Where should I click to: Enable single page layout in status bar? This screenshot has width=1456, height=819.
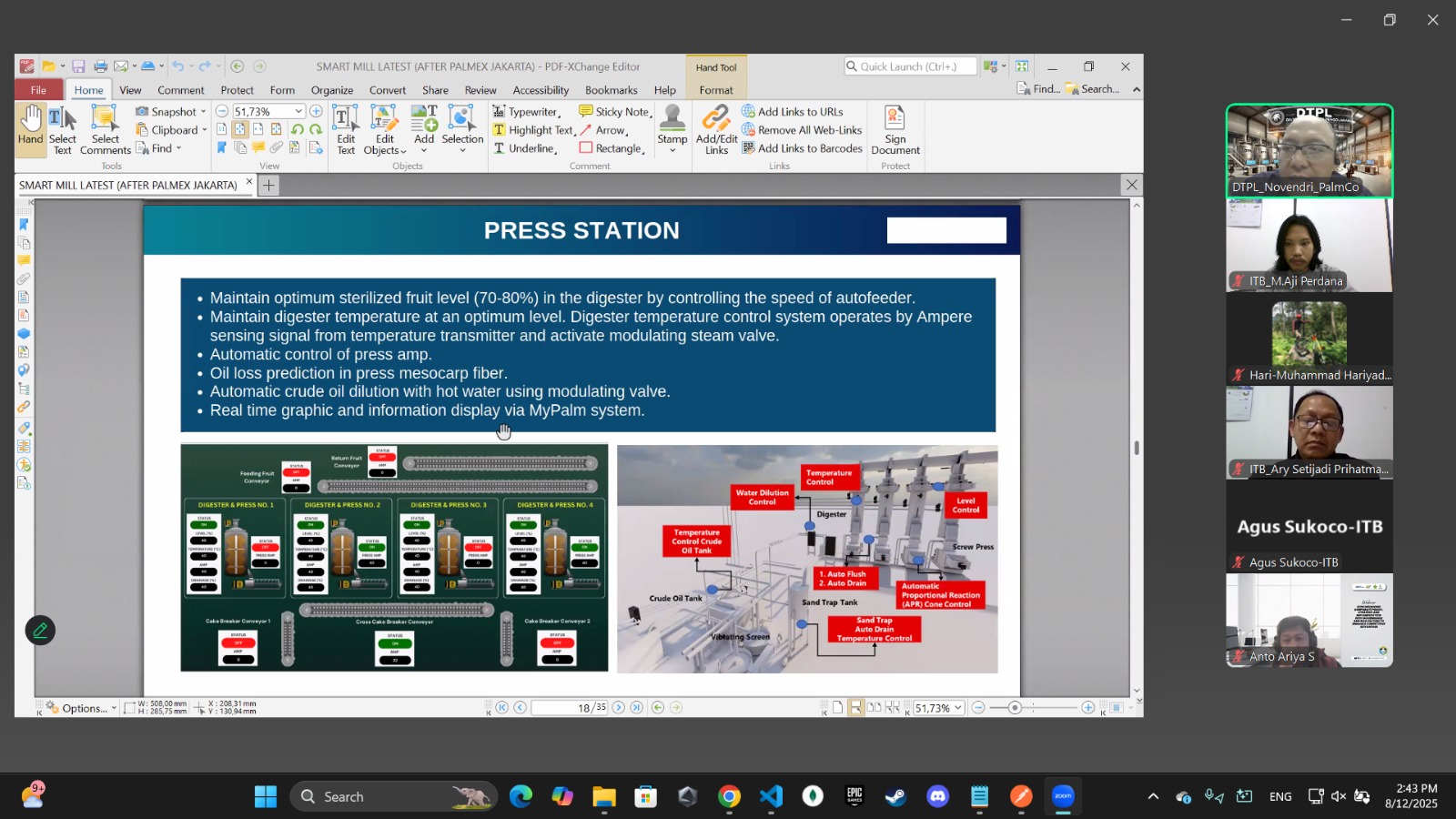pos(838,707)
